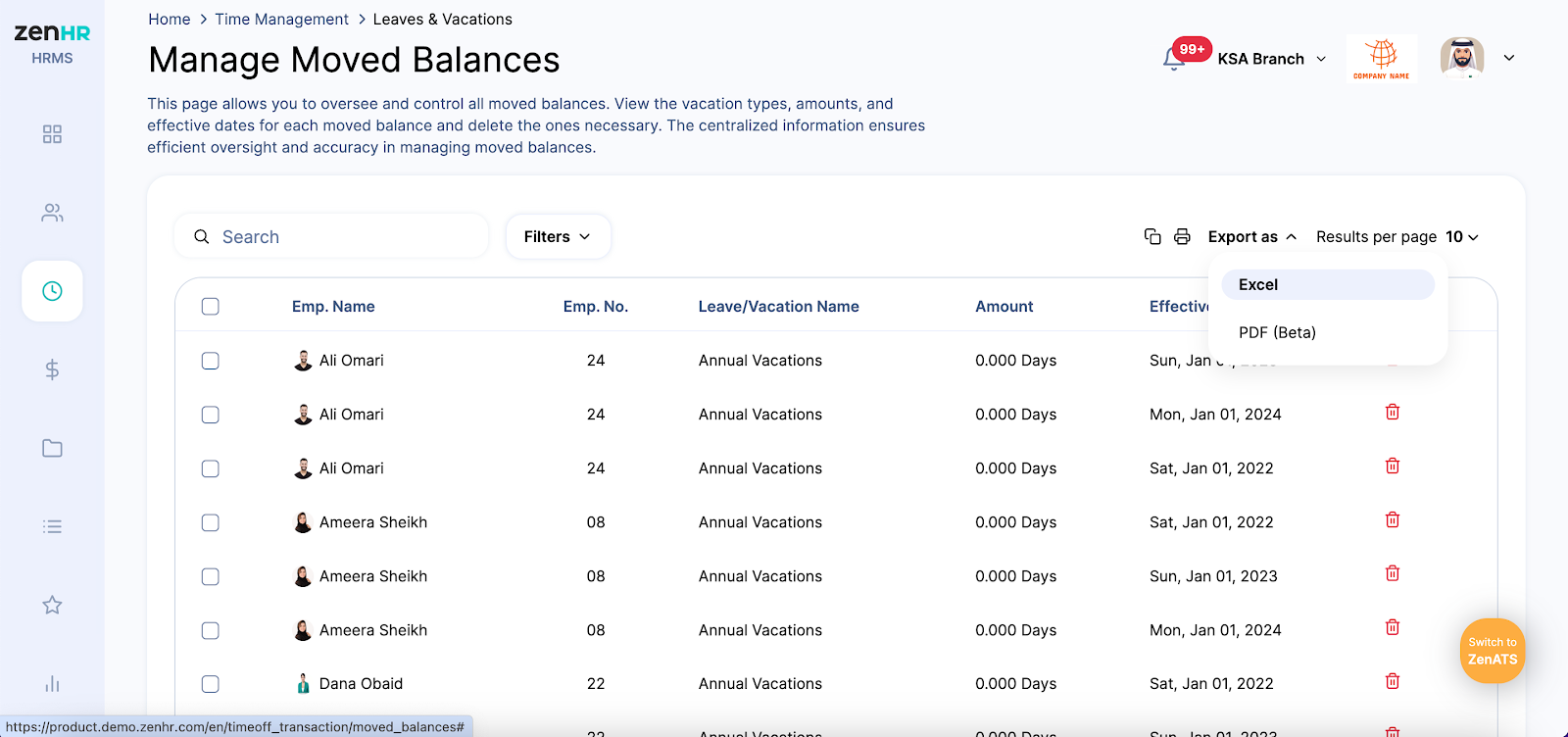Click Ameera Sheikh name in Sun, Jan 01, 2023 row

click(x=373, y=576)
